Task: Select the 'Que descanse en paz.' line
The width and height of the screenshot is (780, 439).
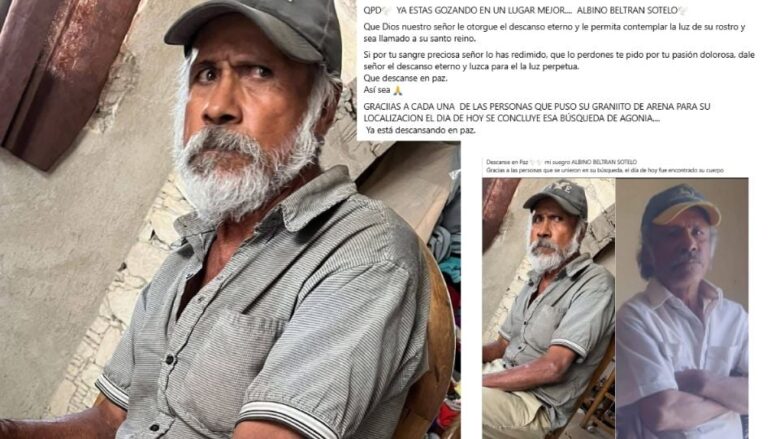Action: (x=405, y=78)
